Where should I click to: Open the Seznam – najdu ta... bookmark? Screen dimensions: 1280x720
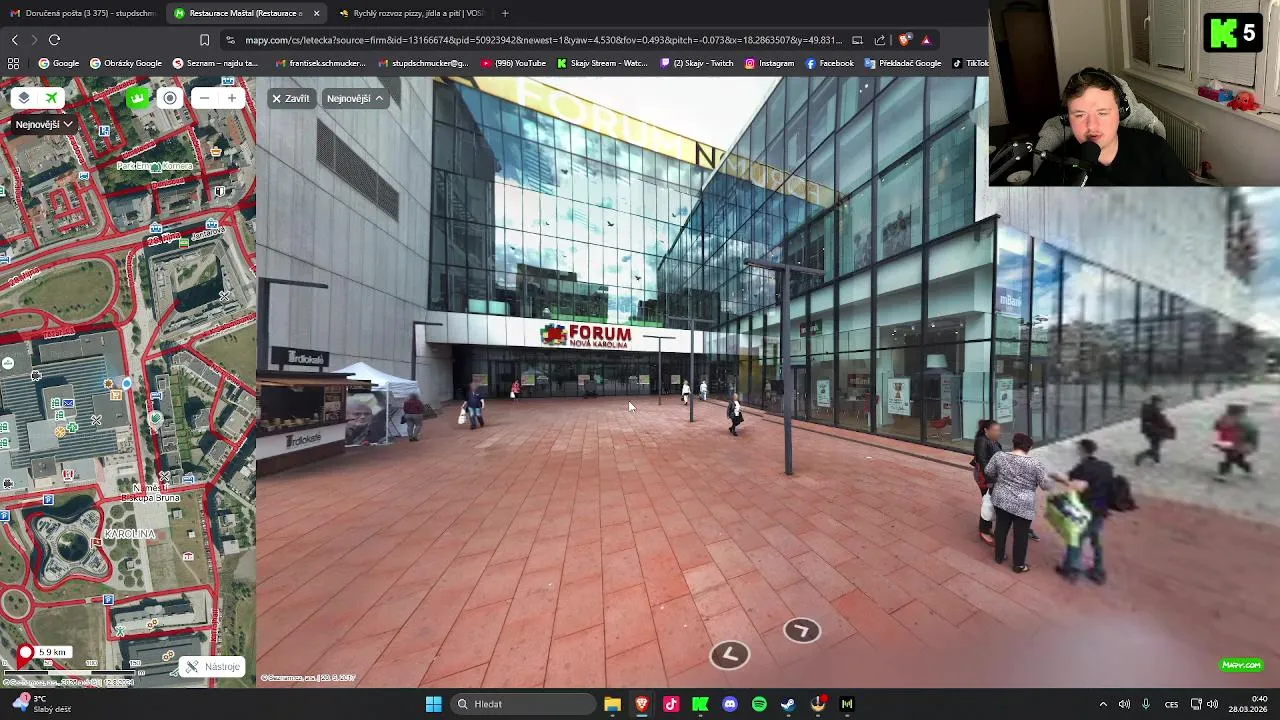(x=215, y=63)
